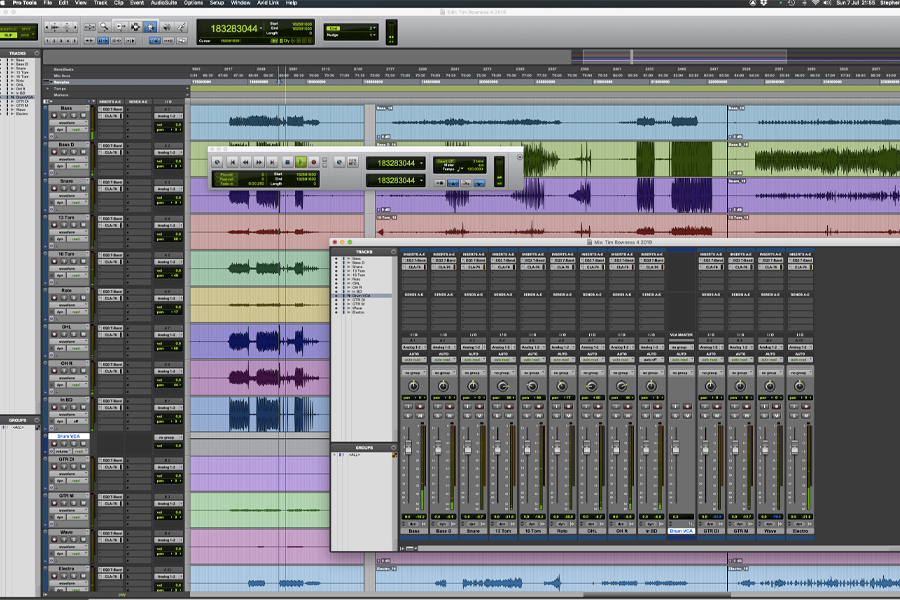Open the AudioSuite menu
Image resolution: width=900 pixels, height=600 pixels.
164,3
